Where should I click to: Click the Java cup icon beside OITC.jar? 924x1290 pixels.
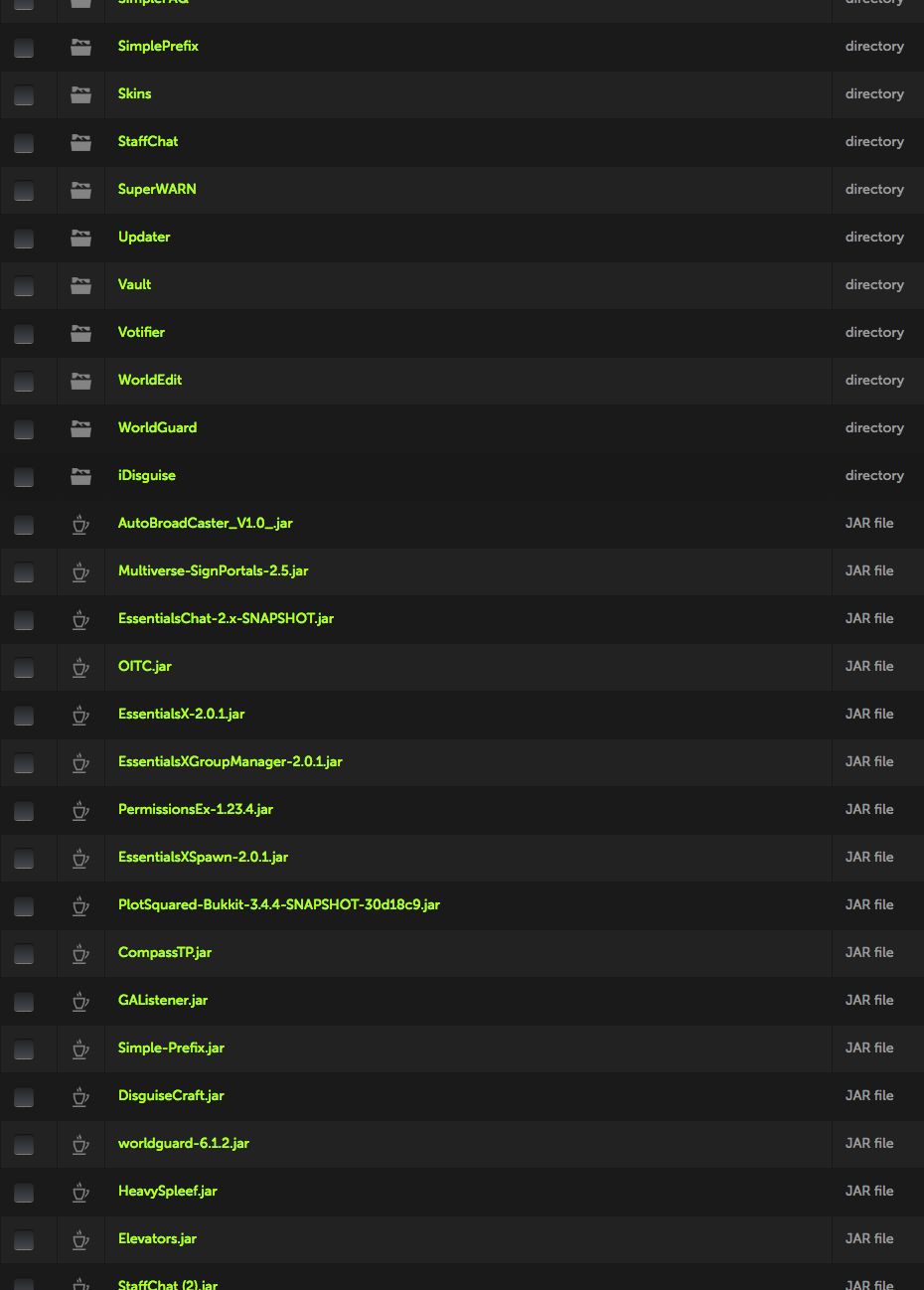(x=80, y=667)
